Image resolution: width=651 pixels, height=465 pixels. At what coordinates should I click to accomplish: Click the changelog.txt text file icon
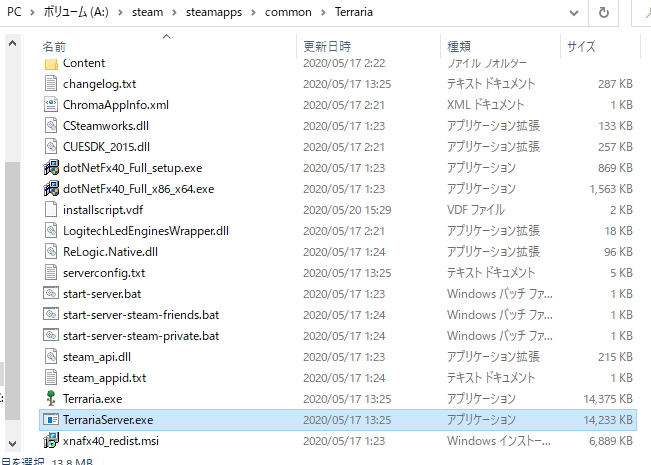(51, 83)
